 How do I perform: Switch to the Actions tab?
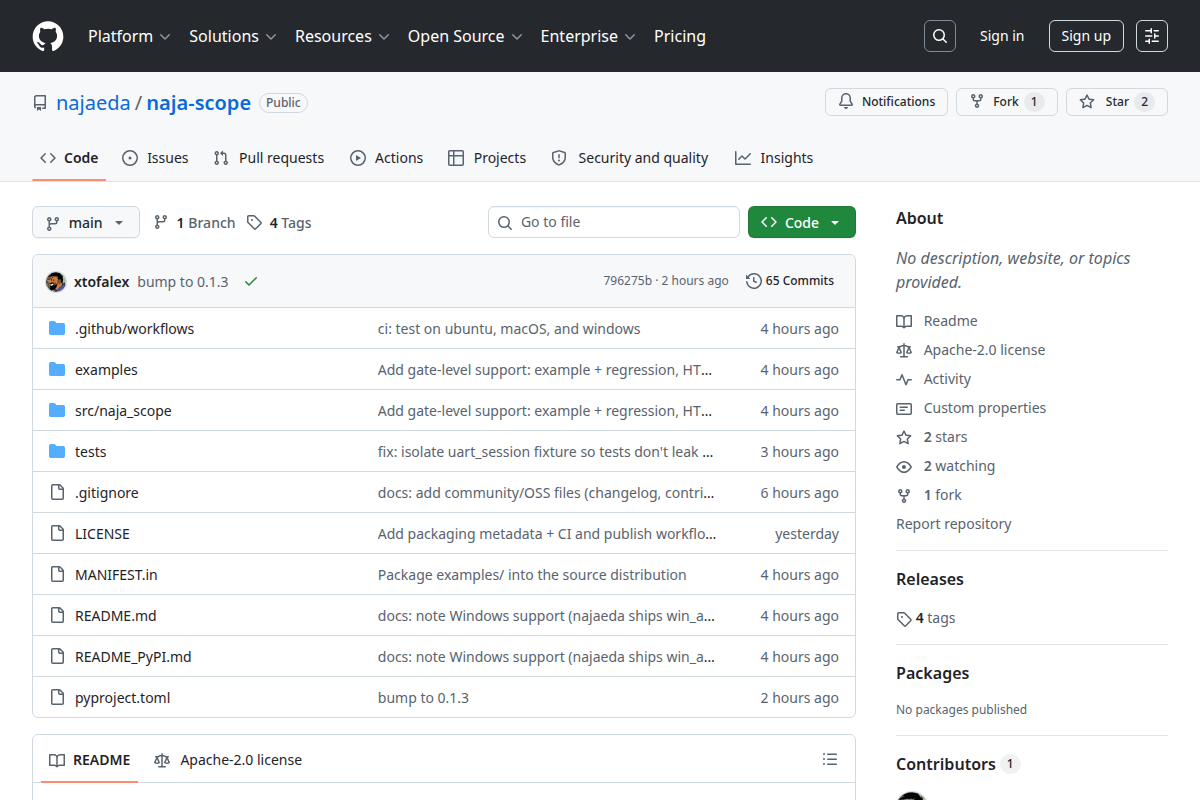point(387,158)
